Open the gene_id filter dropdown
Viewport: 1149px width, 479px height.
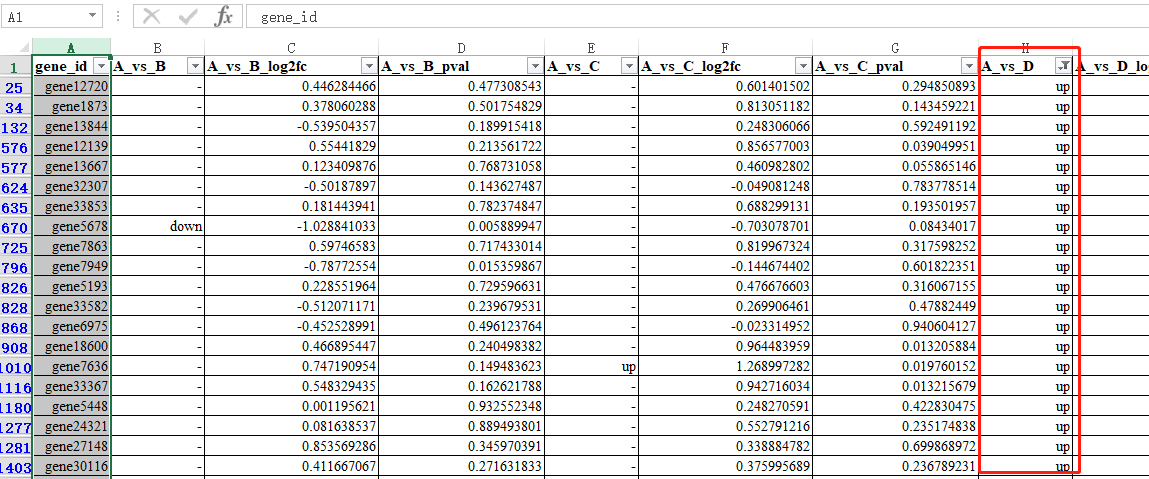[x=99, y=66]
